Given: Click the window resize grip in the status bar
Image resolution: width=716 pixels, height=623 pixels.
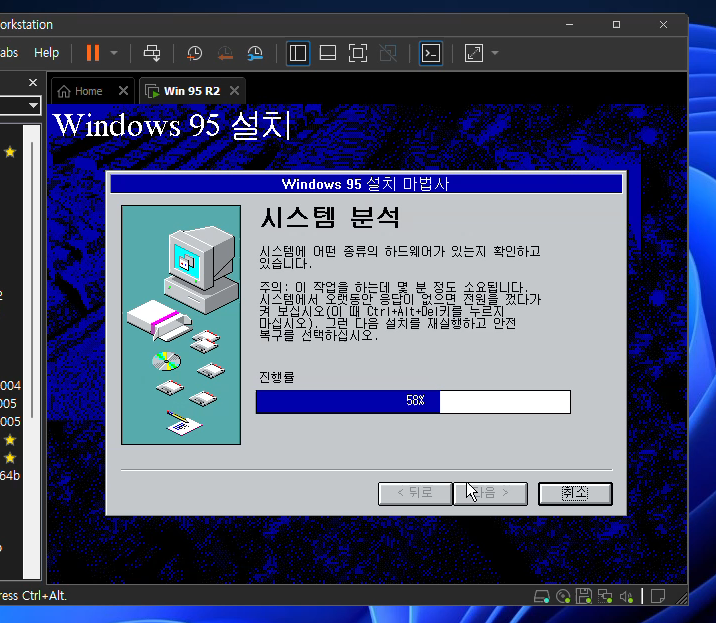Looking at the screenshot, I should pyautogui.click(x=682, y=598).
